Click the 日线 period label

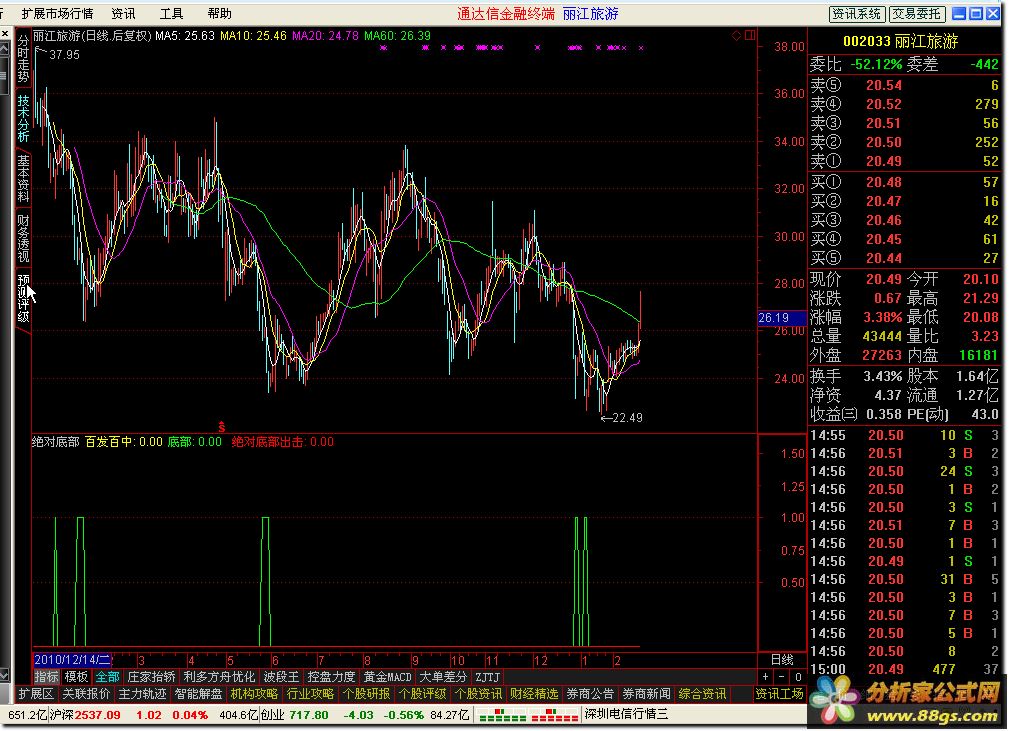[x=782, y=660]
